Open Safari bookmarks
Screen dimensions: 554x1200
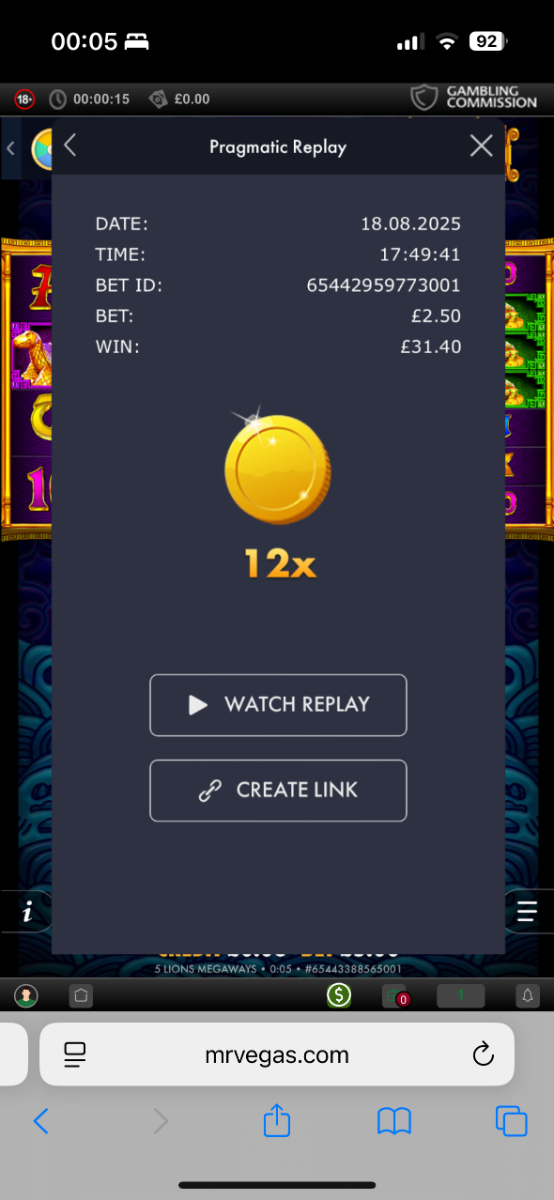[394, 1122]
